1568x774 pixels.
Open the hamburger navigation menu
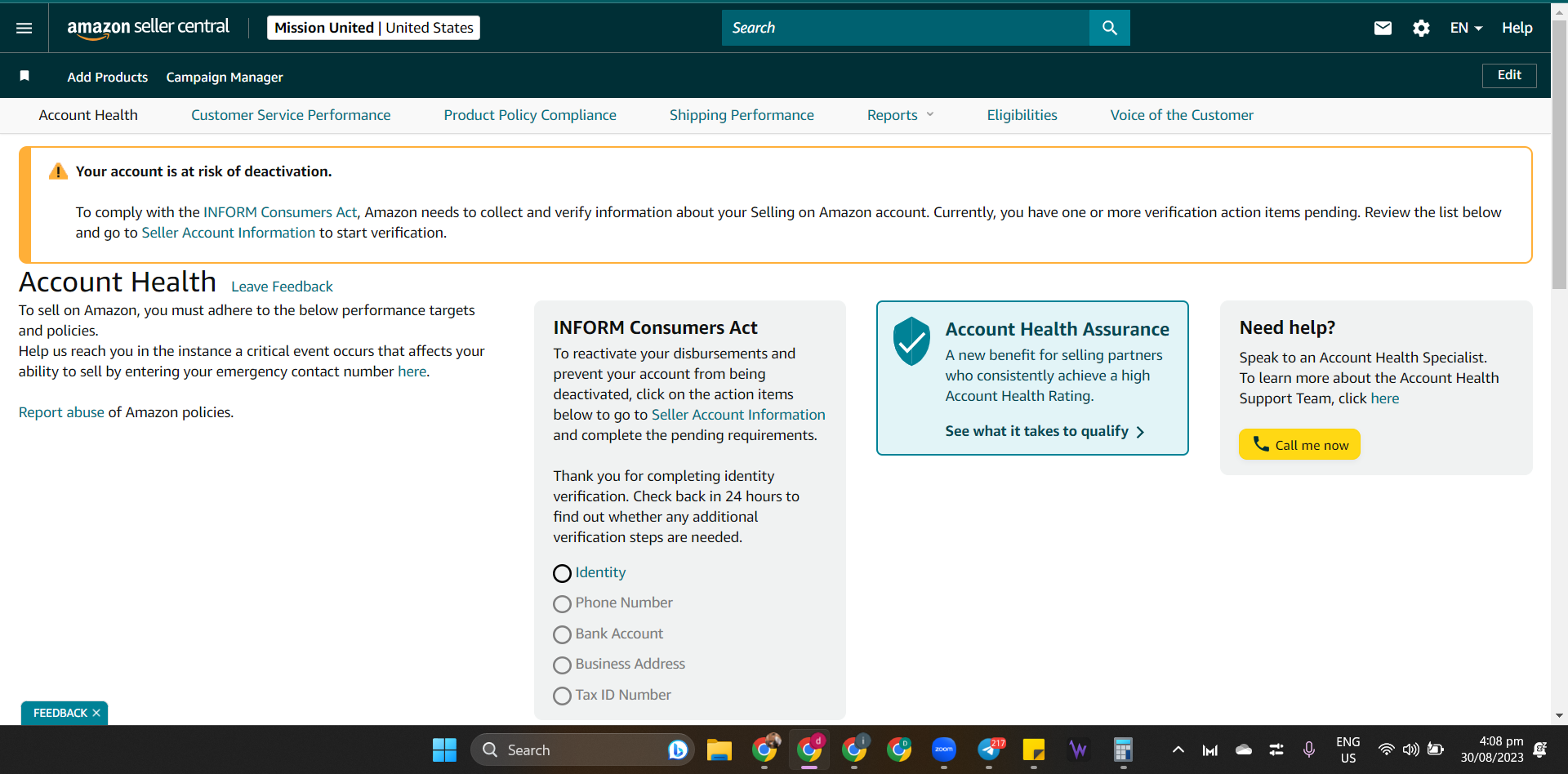coord(24,28)
